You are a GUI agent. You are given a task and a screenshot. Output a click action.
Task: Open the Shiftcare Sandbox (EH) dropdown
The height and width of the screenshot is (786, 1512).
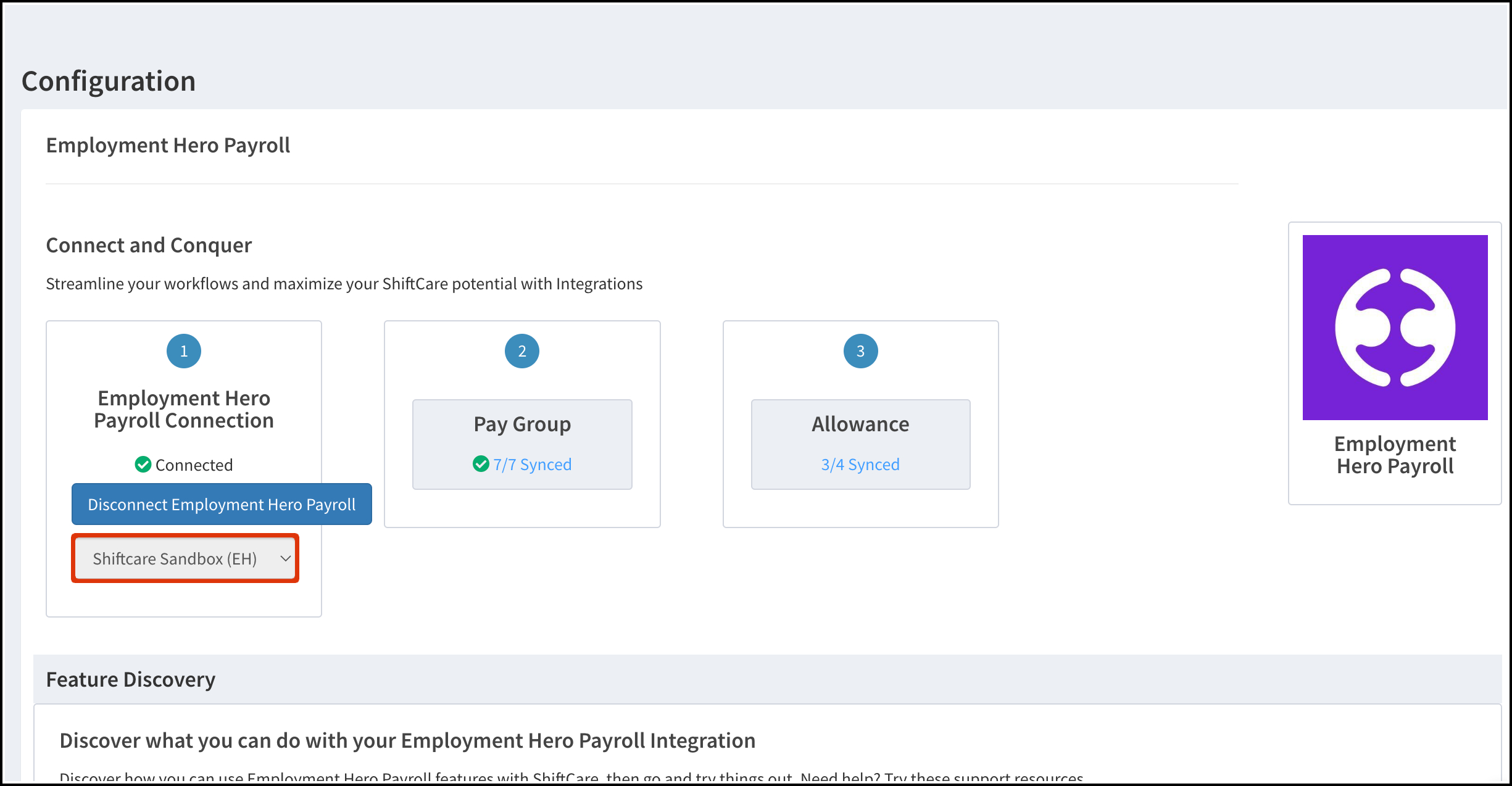pos(175,559)
